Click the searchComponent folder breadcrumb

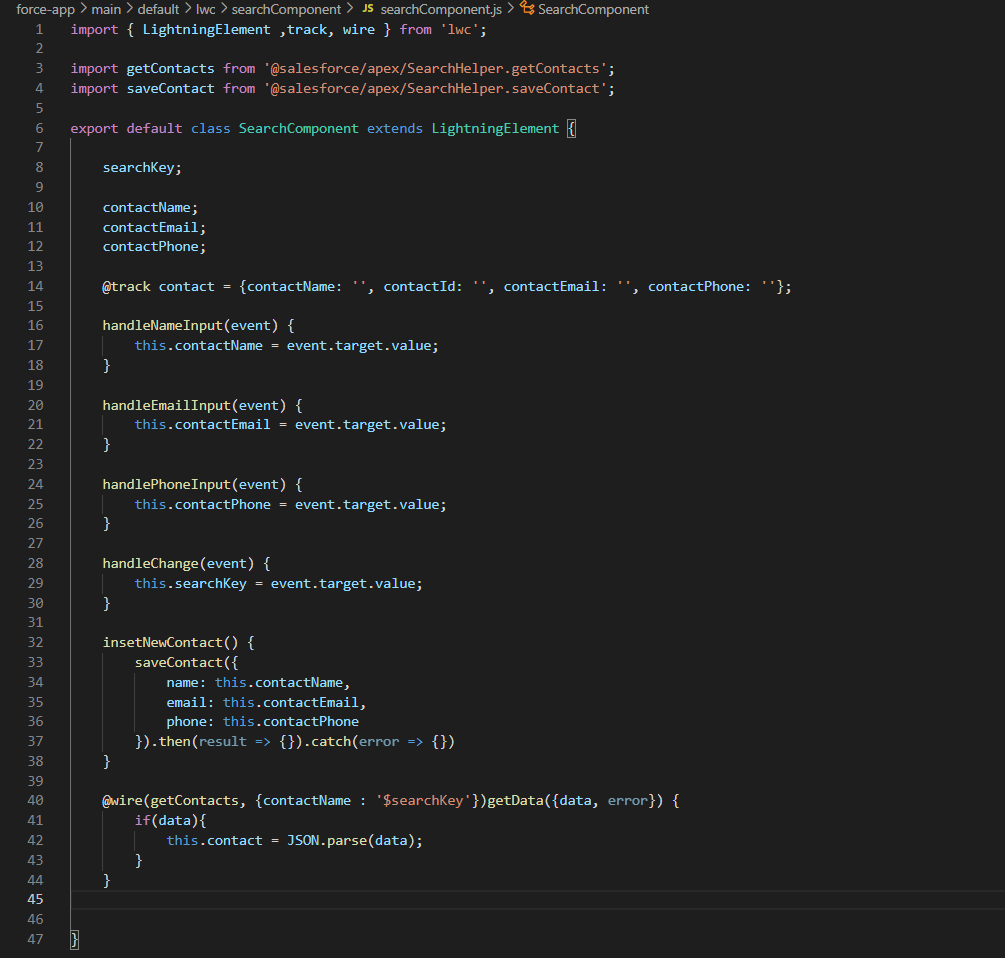tap(286, 10)
